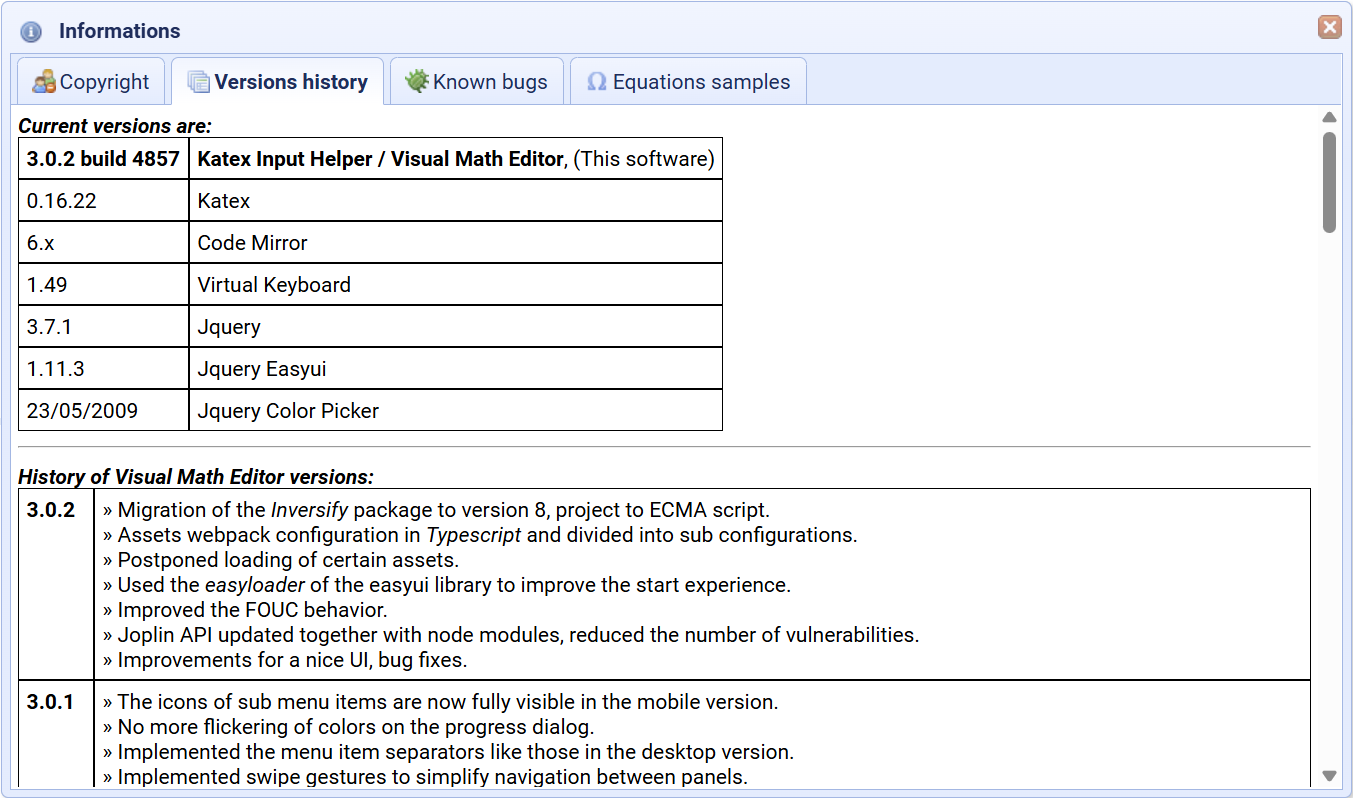Viewport: 1353px width, 798px height.
Task: Click the Versions history documents icon
Action: click(x=198, y=82)
